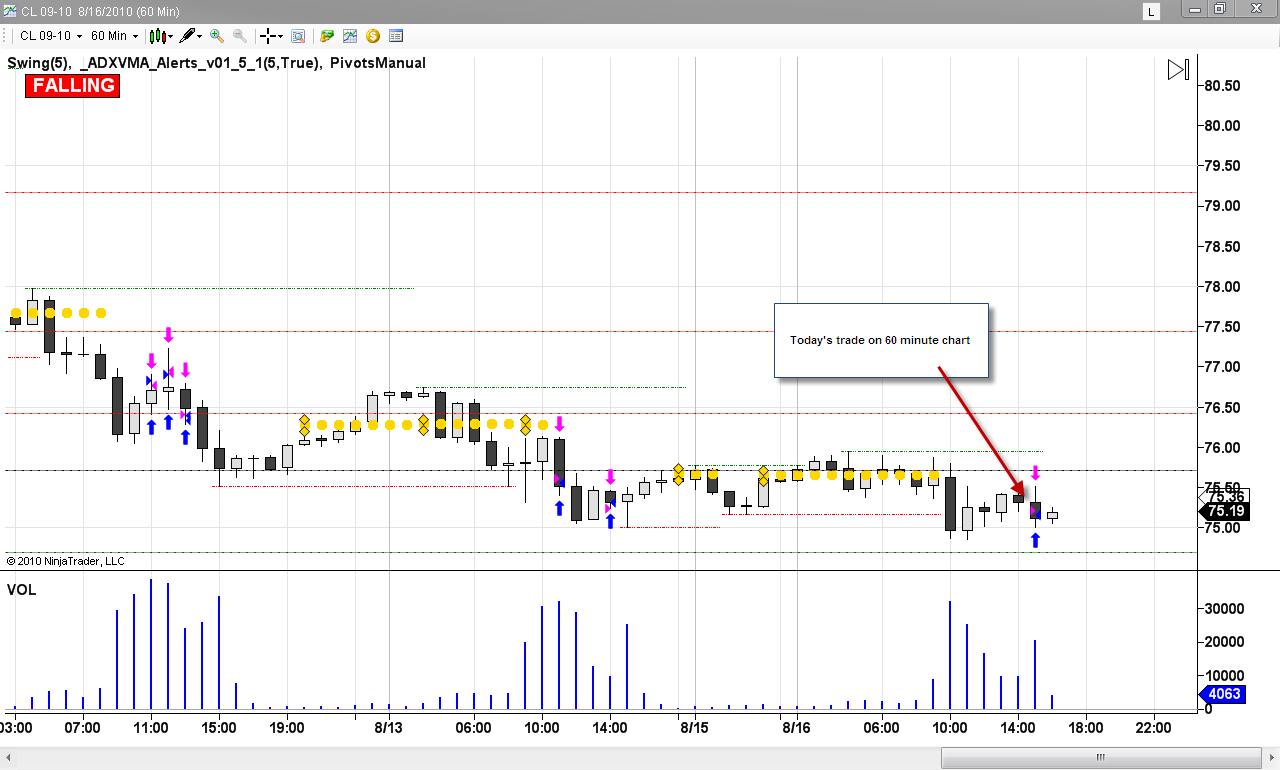Click the black 75.19 current price marker
Image resolution: width=1280 pixels, height=770 pixels.
[x=1224, y=511]
